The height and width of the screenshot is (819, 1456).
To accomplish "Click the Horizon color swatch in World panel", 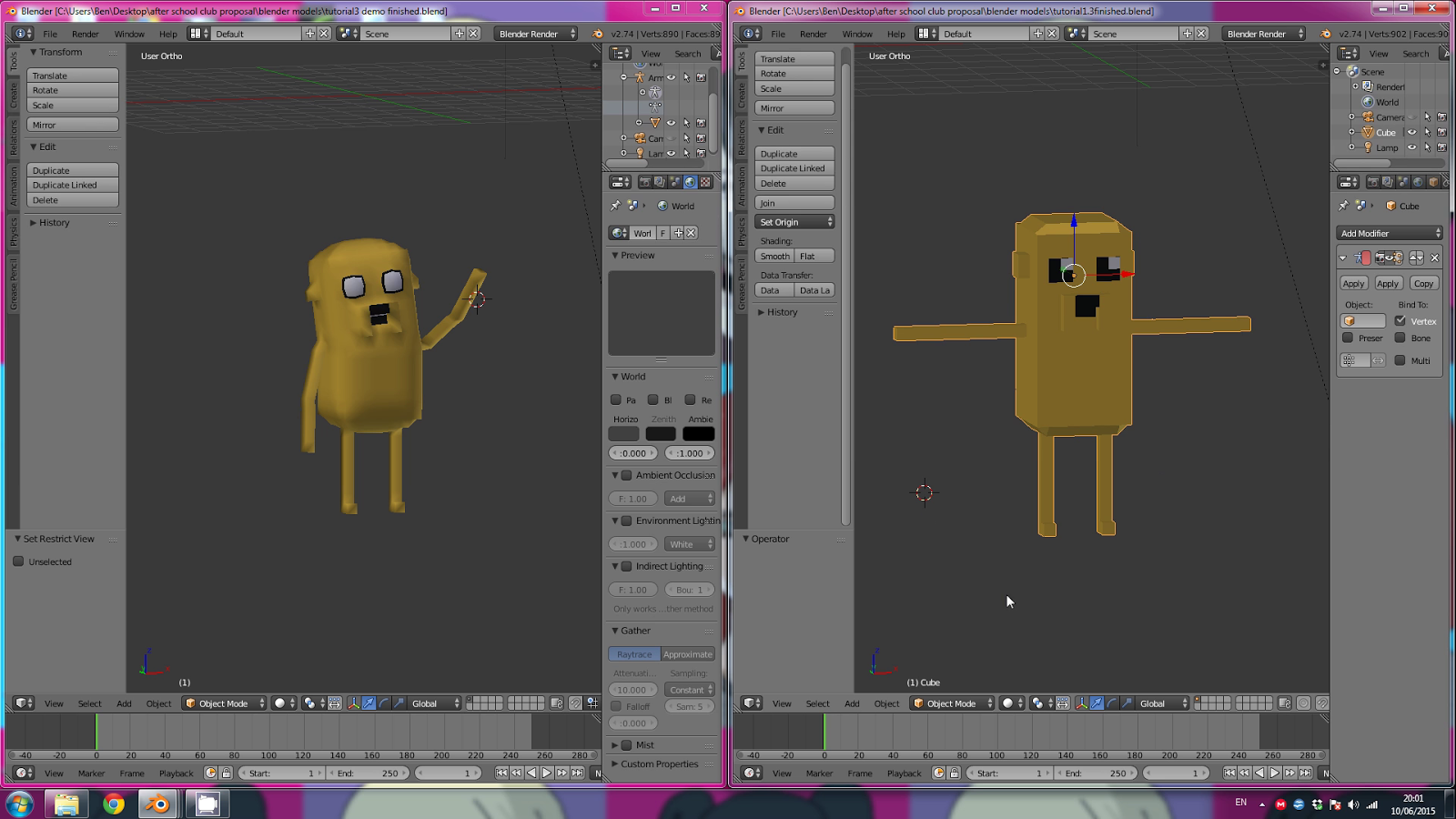I will 624,433.
